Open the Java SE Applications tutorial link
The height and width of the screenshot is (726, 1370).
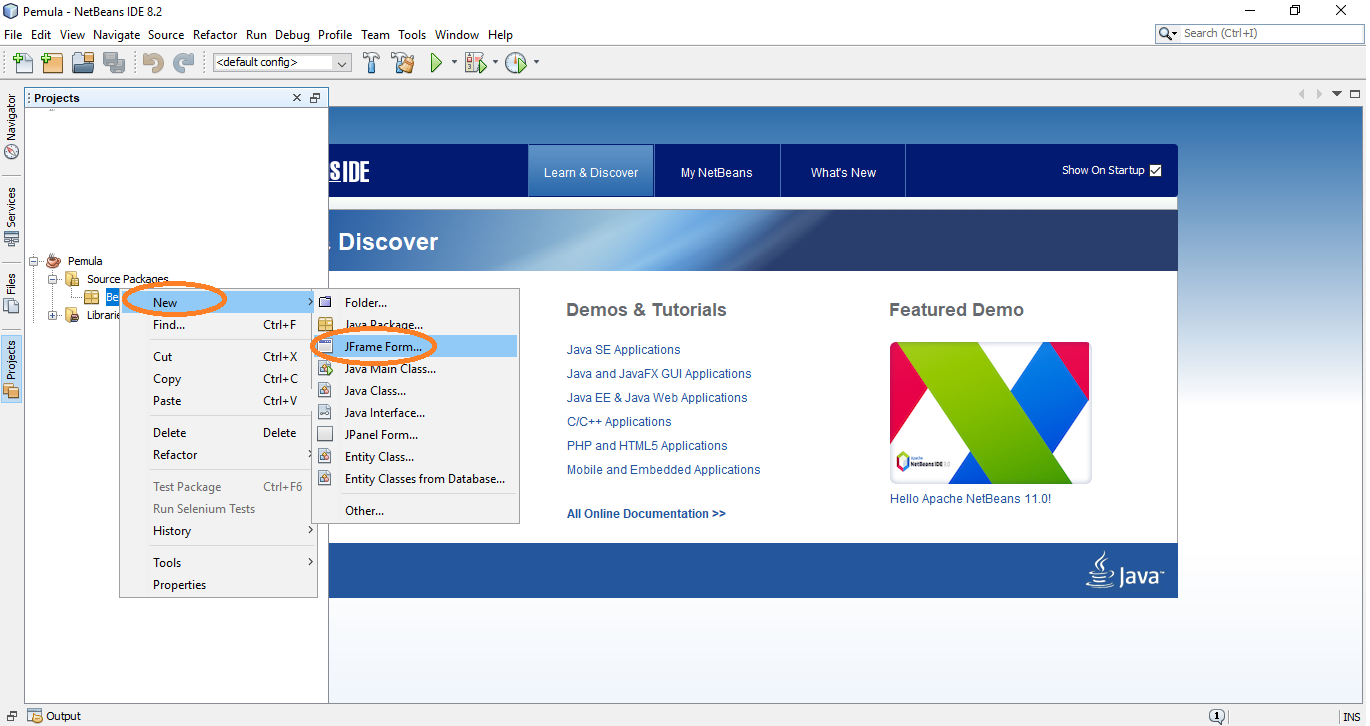click(623, 349)
